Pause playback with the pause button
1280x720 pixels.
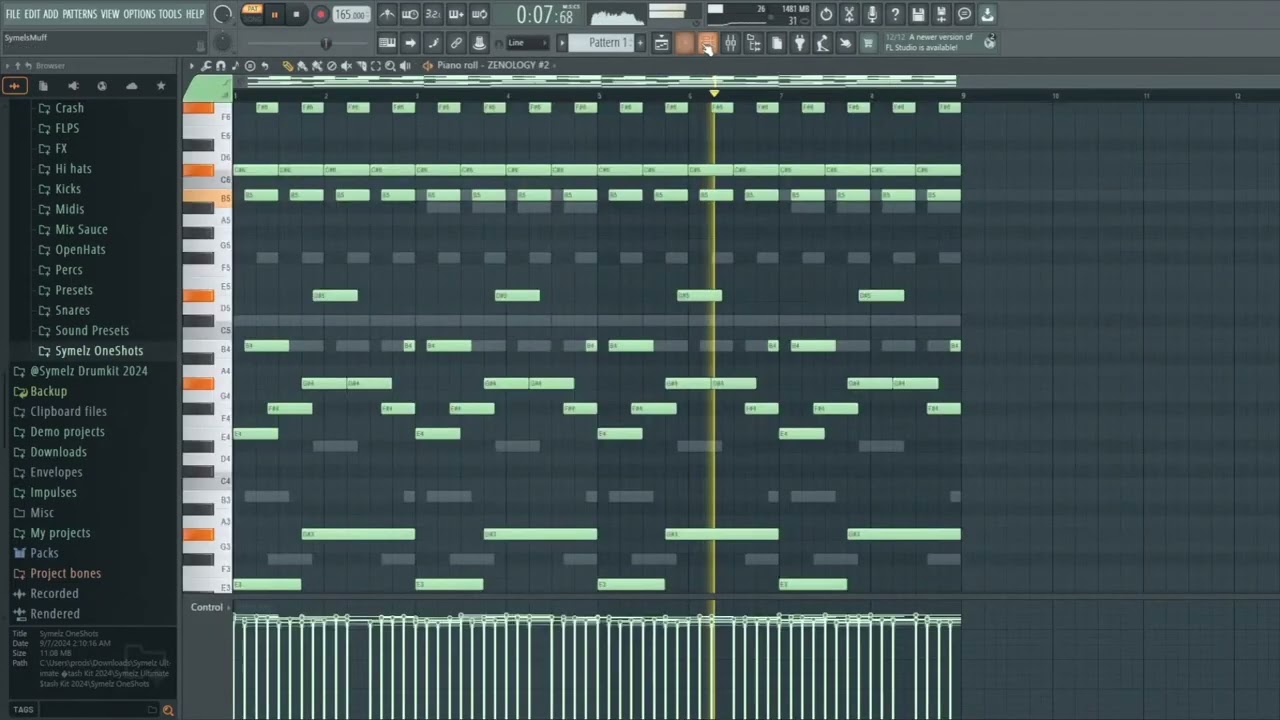click(x=274, y=15)
